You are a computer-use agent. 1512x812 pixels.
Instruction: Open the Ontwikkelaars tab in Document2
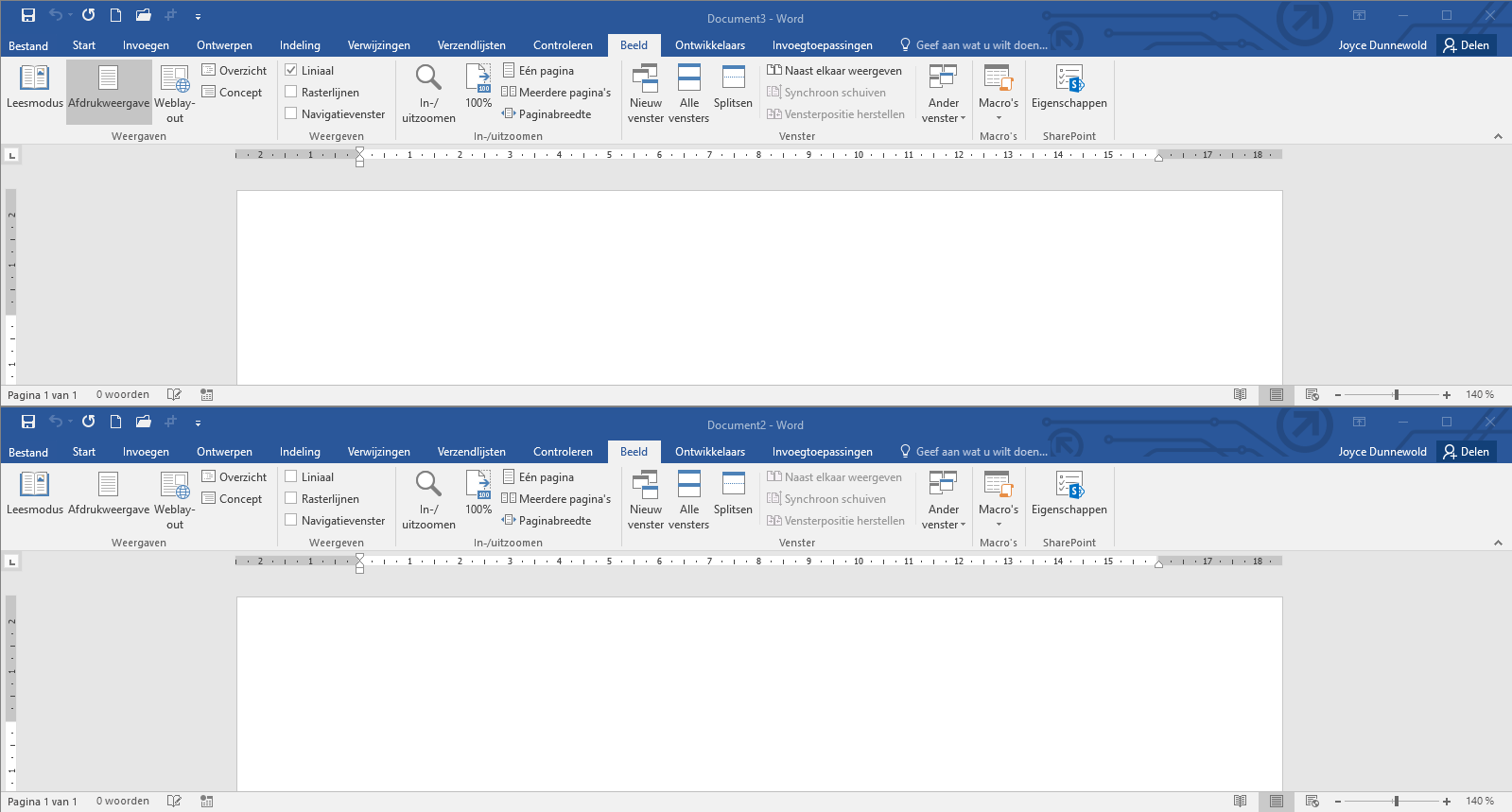tap(710, 452)
